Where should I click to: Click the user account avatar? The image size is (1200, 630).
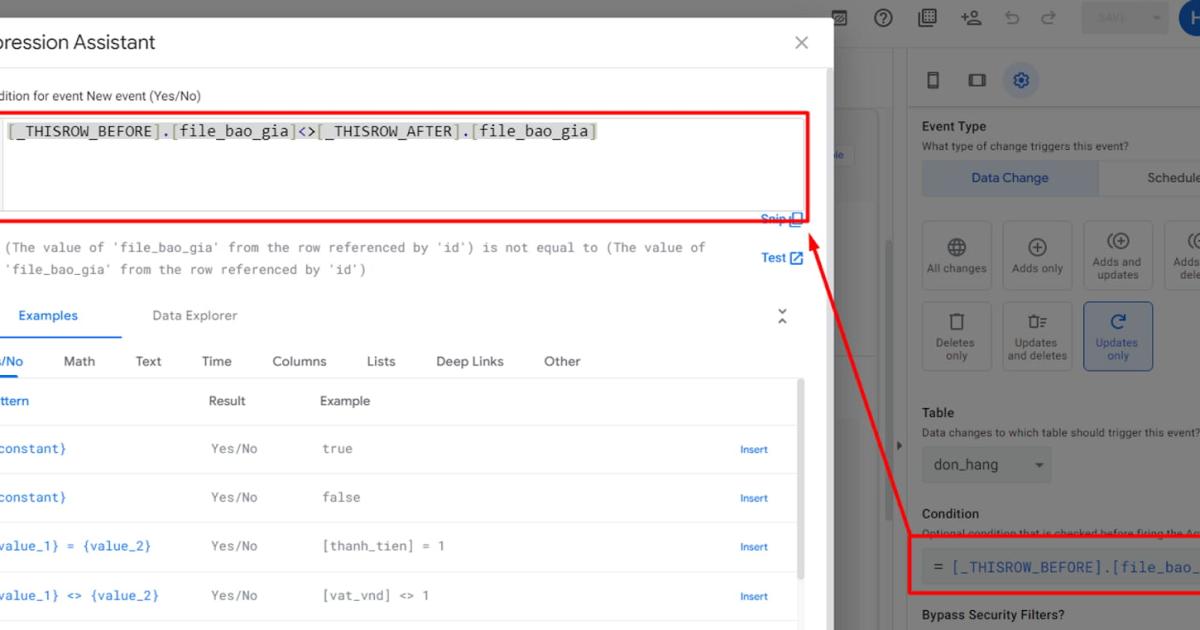(1190, 18)
